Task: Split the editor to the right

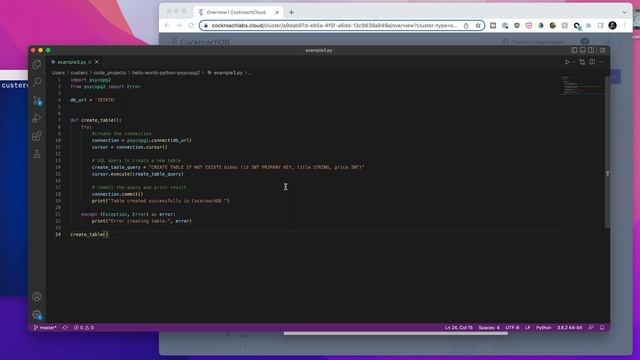Action: pos(592,62)
